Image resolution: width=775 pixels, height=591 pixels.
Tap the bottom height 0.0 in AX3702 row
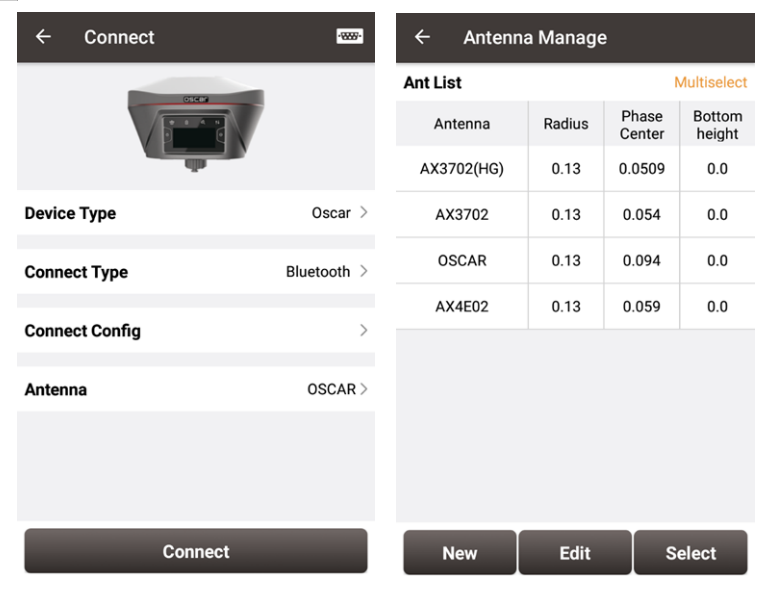click(717, 214)
